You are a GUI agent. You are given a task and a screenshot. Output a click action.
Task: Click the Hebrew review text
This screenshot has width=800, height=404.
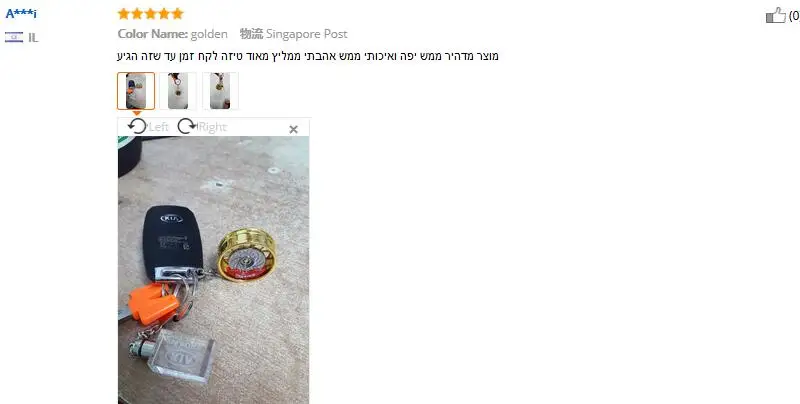coord(308,56)
